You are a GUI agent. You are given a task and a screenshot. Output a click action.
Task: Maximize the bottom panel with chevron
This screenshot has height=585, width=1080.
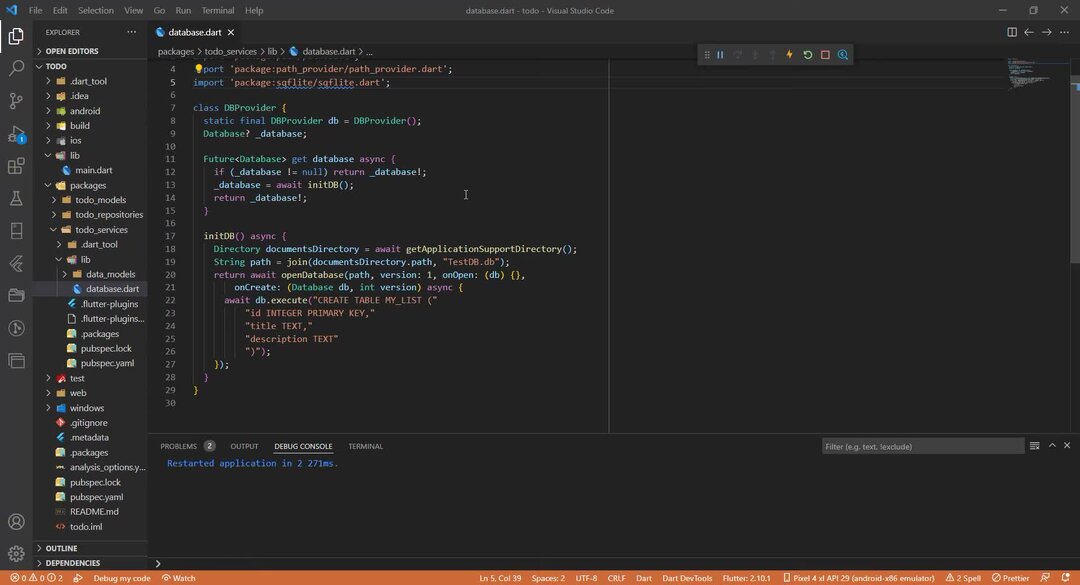click(x=1052, y=446)
